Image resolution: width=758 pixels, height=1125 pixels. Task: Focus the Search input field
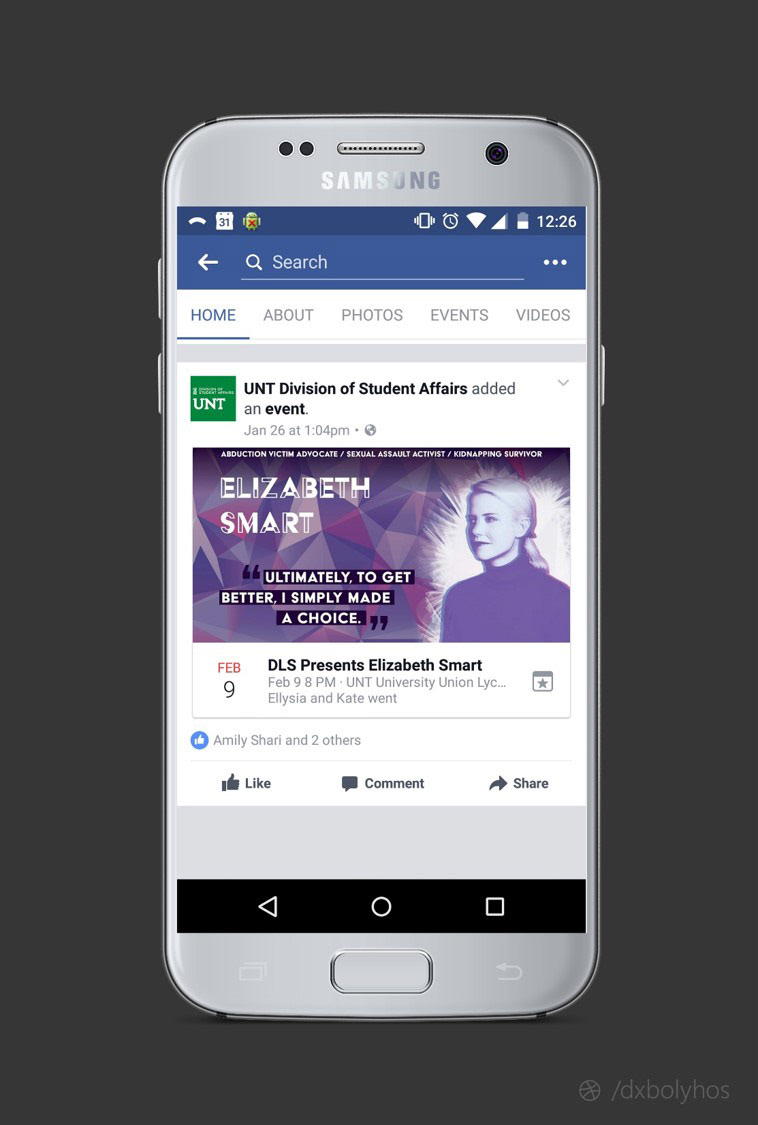point(382,263)
